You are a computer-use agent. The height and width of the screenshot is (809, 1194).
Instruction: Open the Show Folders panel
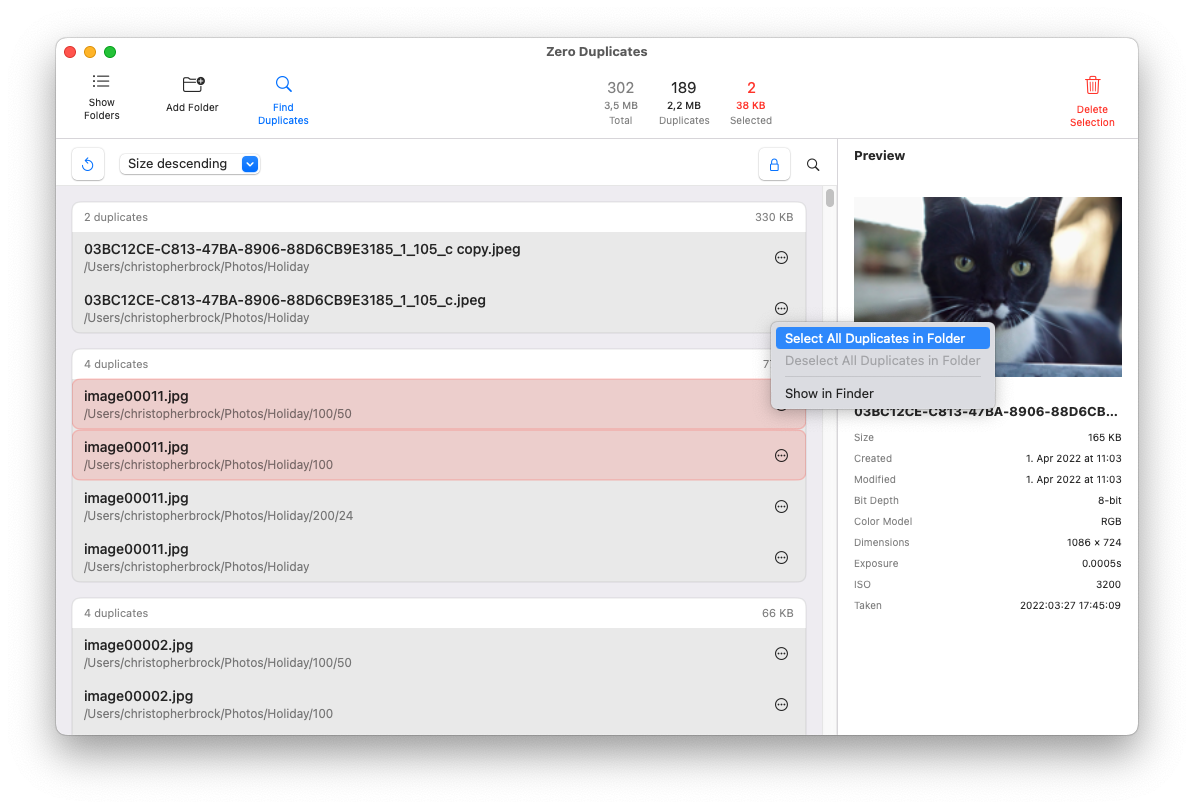point(100,96)
